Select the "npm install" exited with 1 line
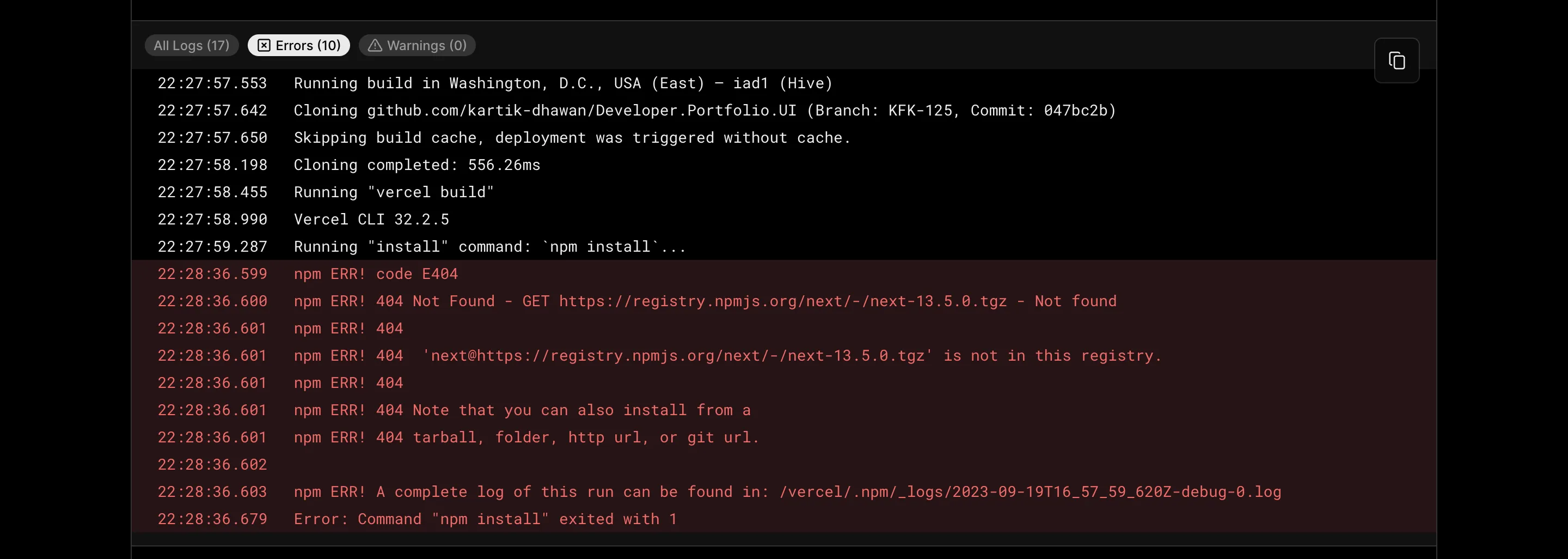1568x559 pixels. (485, 519)
